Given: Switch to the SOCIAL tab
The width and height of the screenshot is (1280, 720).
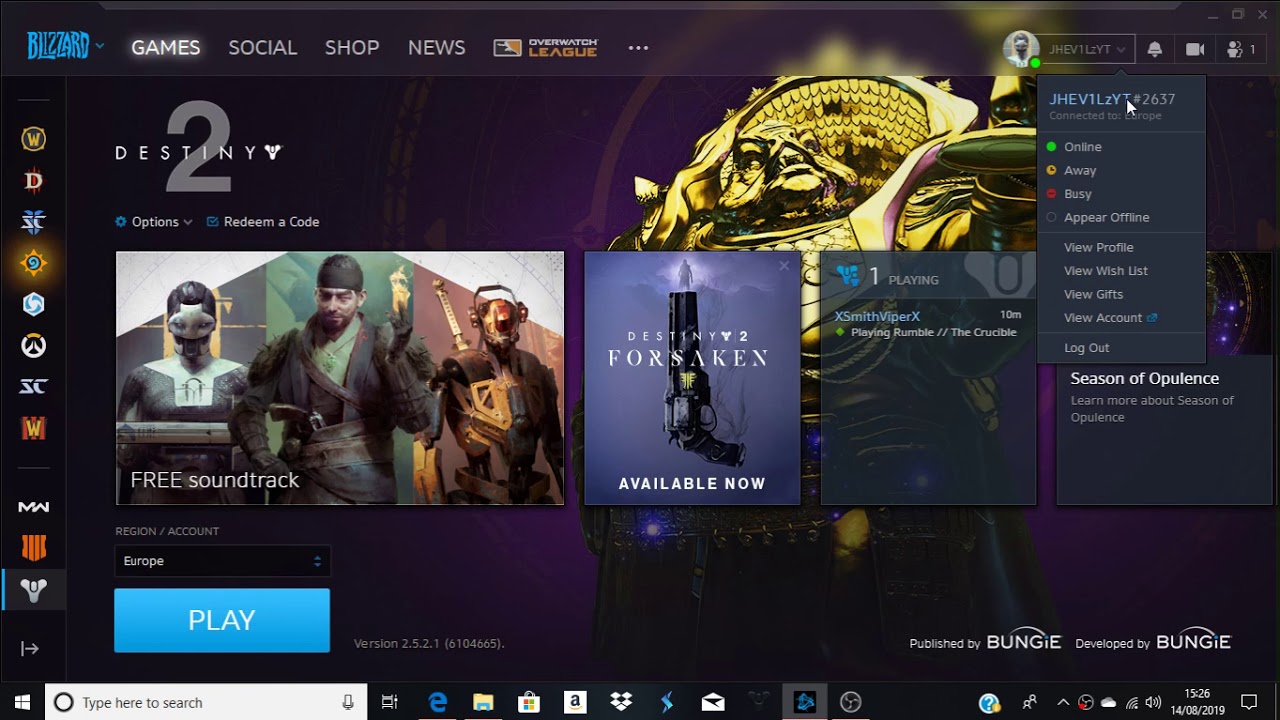Looking at the screenshot, I should click(x=262, y=48).
